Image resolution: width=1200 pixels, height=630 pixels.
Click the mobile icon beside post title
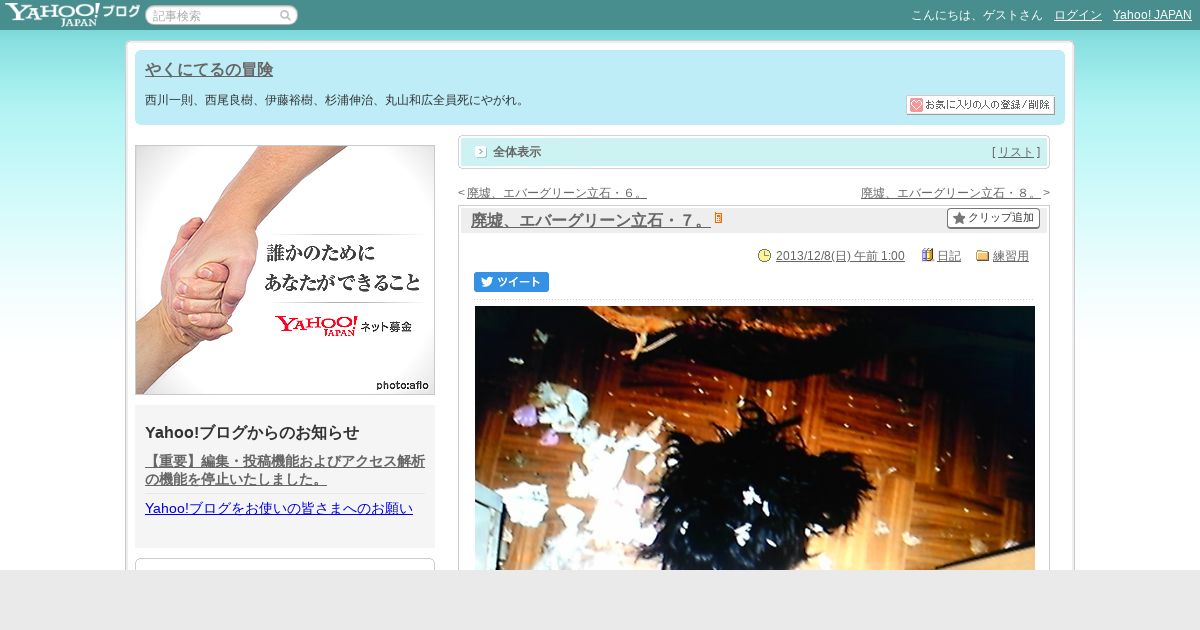718,218
